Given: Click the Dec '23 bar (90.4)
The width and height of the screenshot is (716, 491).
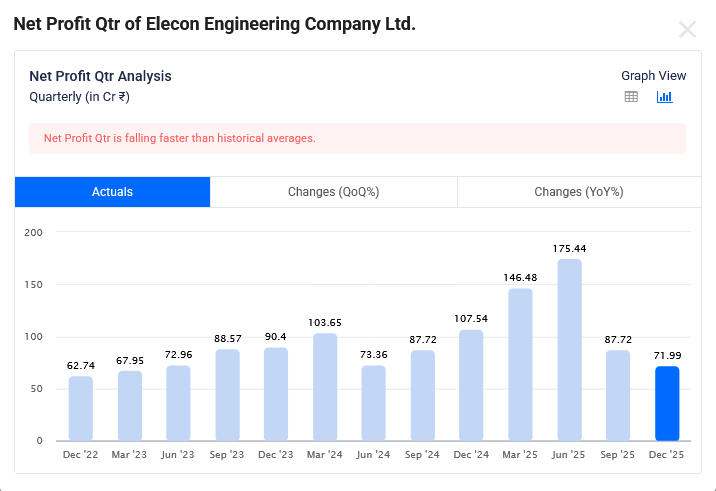Looking at the screenshot, I should (276, 394).
